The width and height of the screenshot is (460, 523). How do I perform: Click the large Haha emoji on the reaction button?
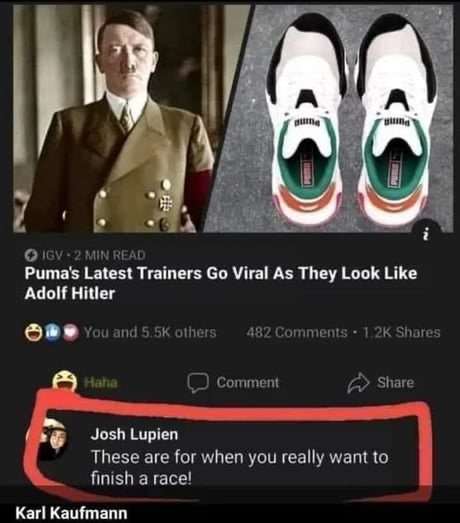65,381
